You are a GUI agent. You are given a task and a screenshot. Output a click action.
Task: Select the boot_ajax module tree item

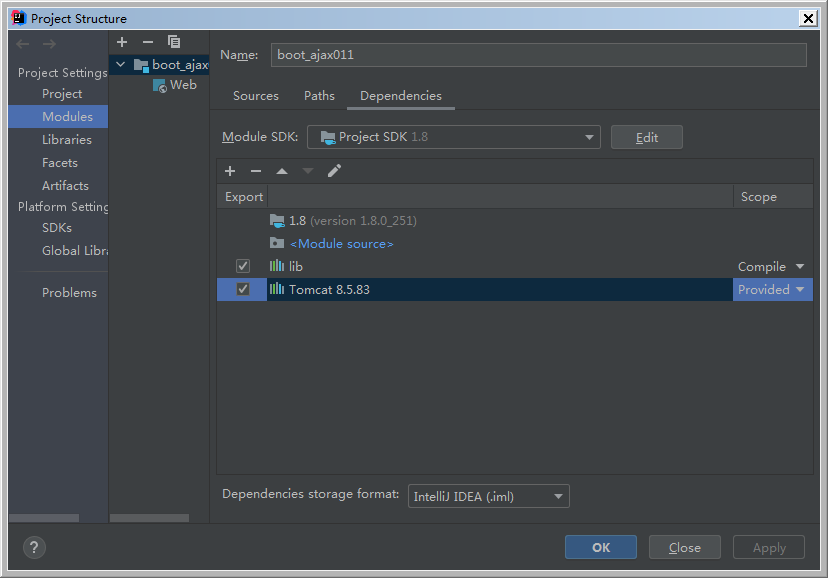tap(159, 65)
